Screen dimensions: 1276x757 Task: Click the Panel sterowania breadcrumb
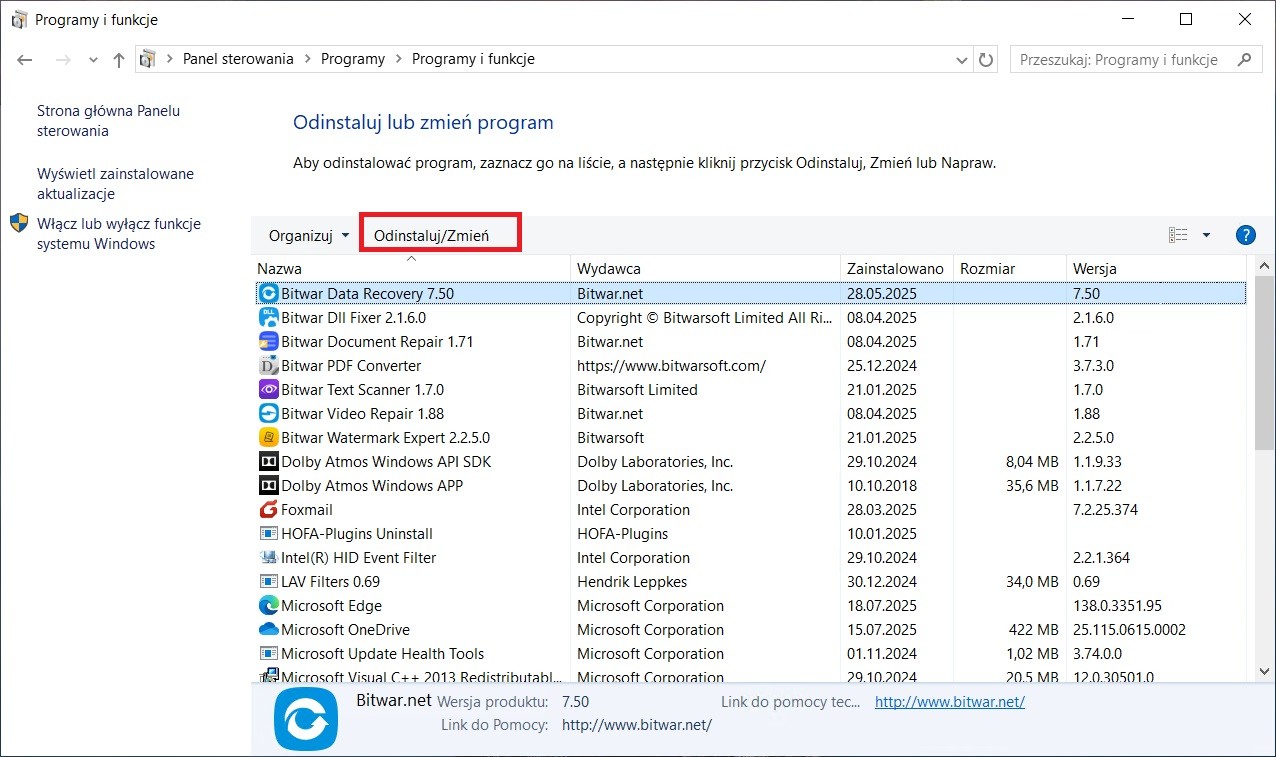point(238,59)
